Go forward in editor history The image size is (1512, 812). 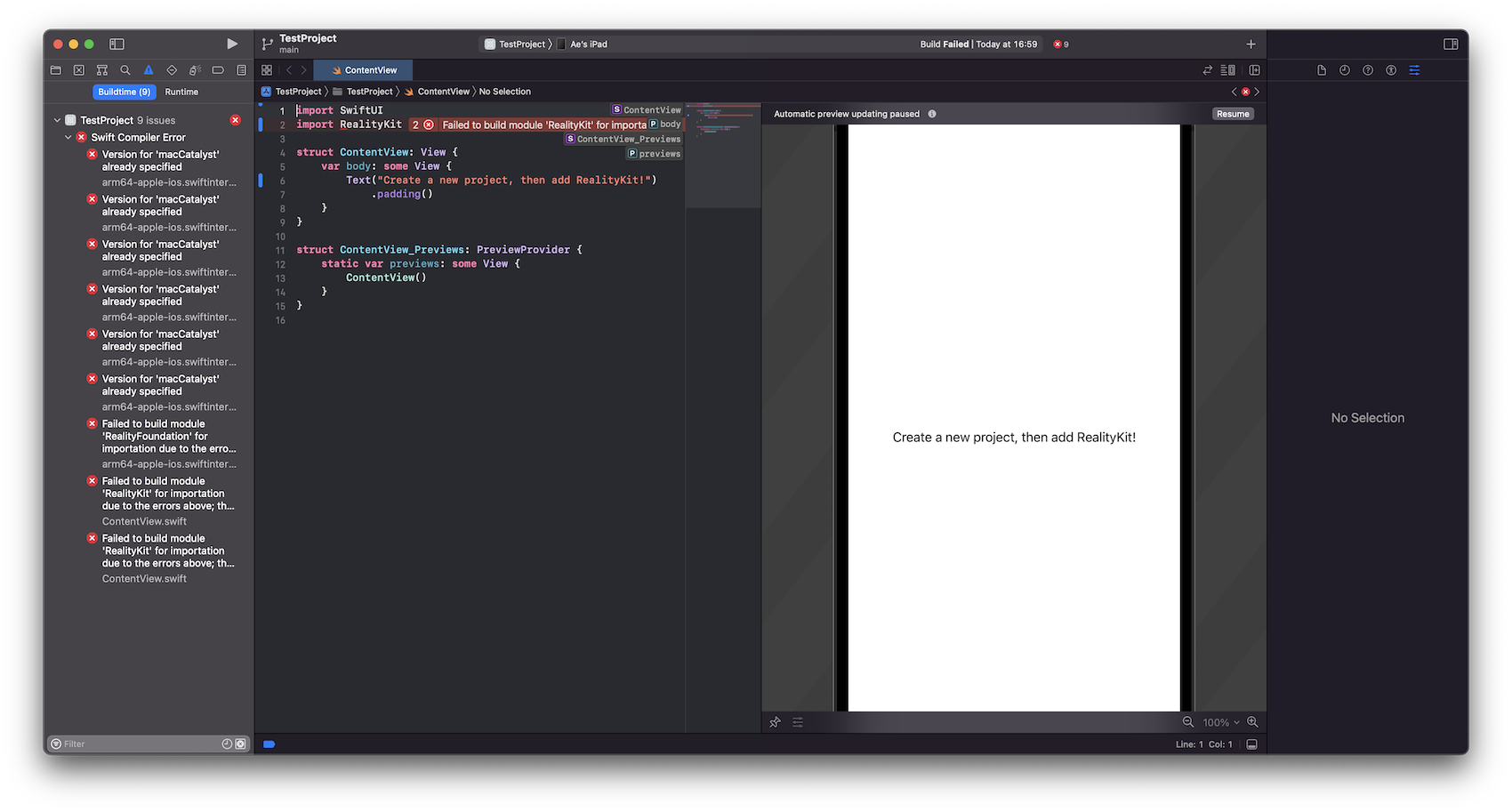coord(304,70)
